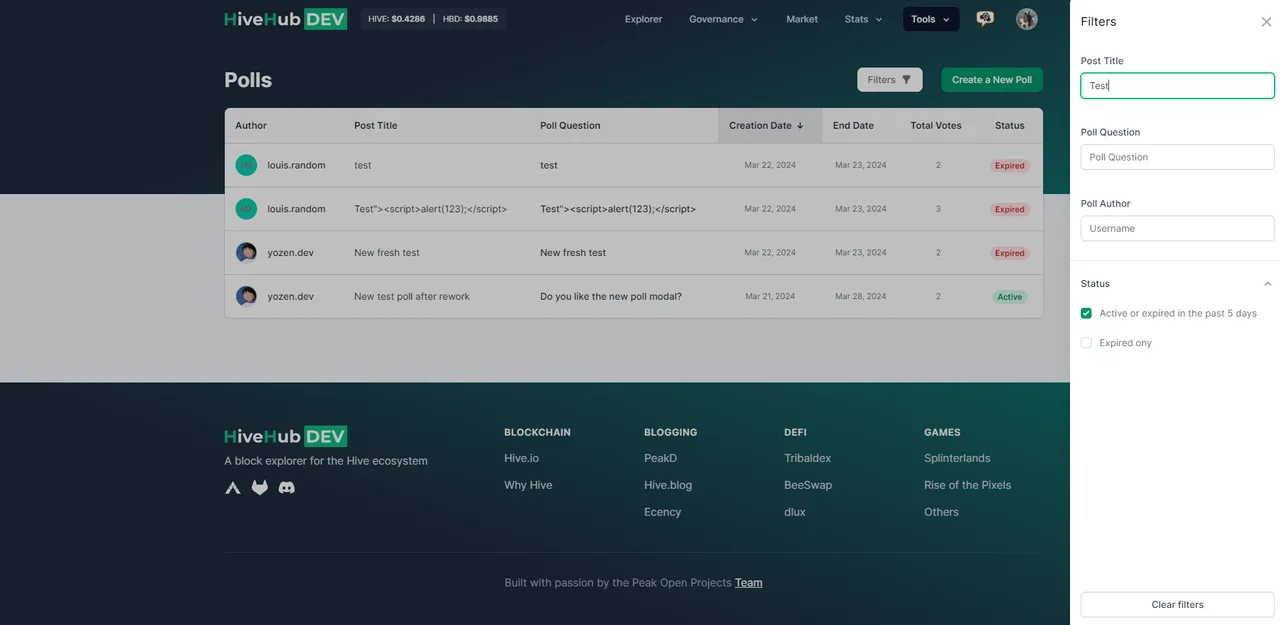Open the GitLab icon in footer

pos(260,488)
